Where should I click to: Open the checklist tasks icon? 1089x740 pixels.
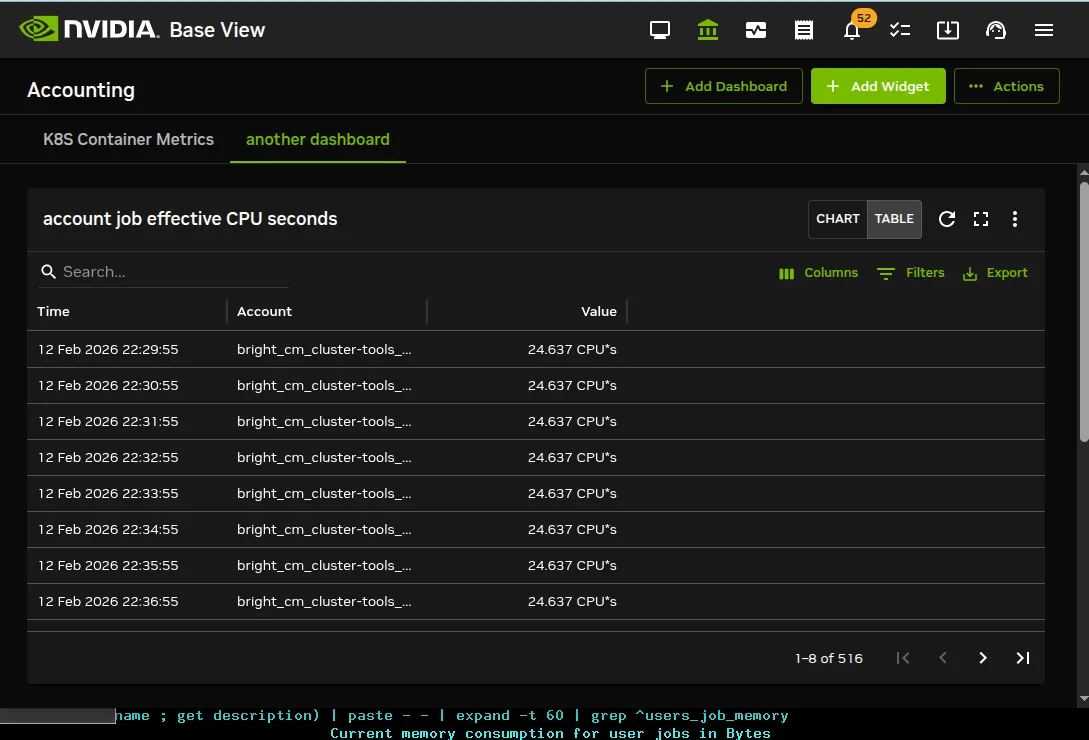click(x=900, y=30)
